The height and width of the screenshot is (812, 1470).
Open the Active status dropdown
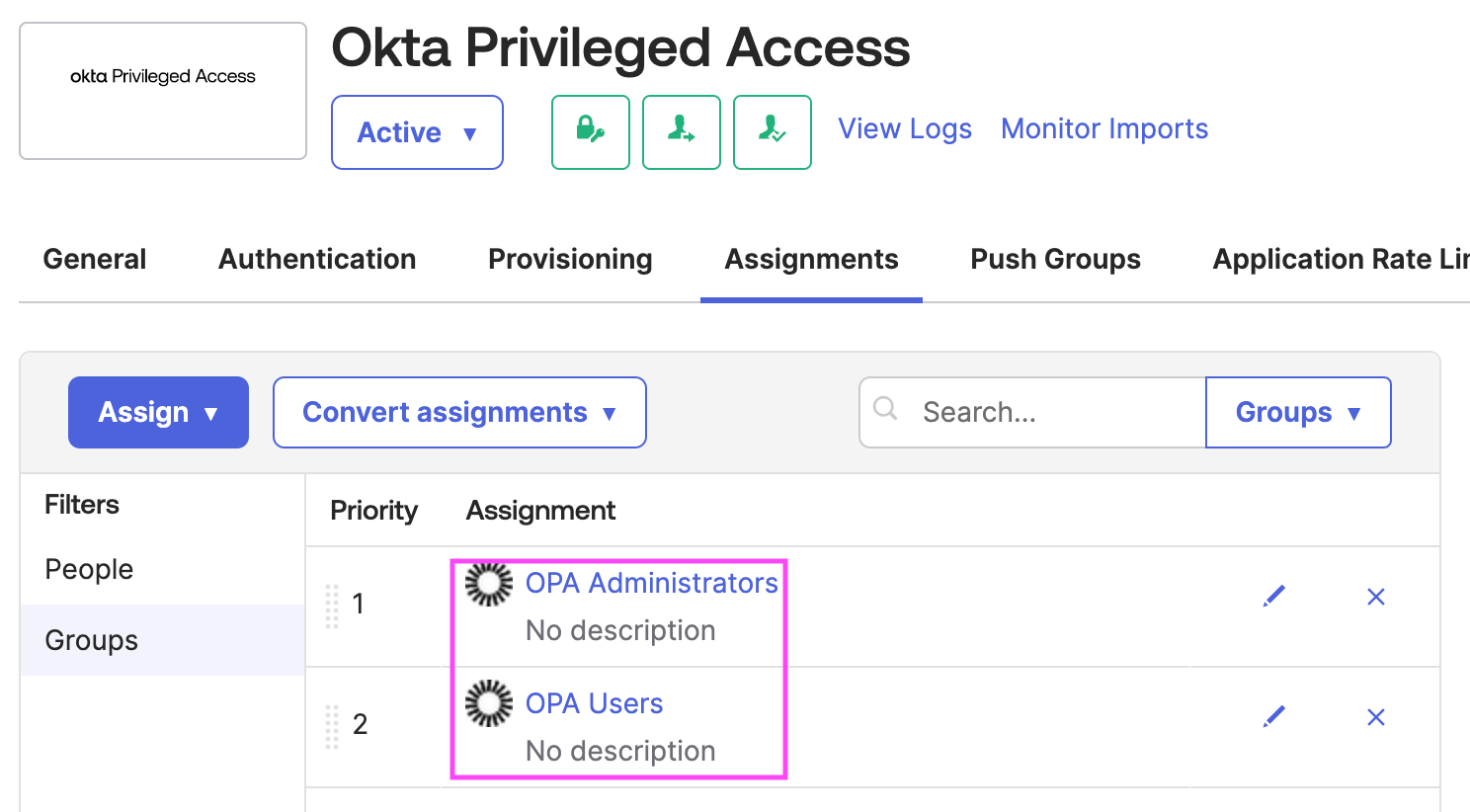tap(416, 131)
